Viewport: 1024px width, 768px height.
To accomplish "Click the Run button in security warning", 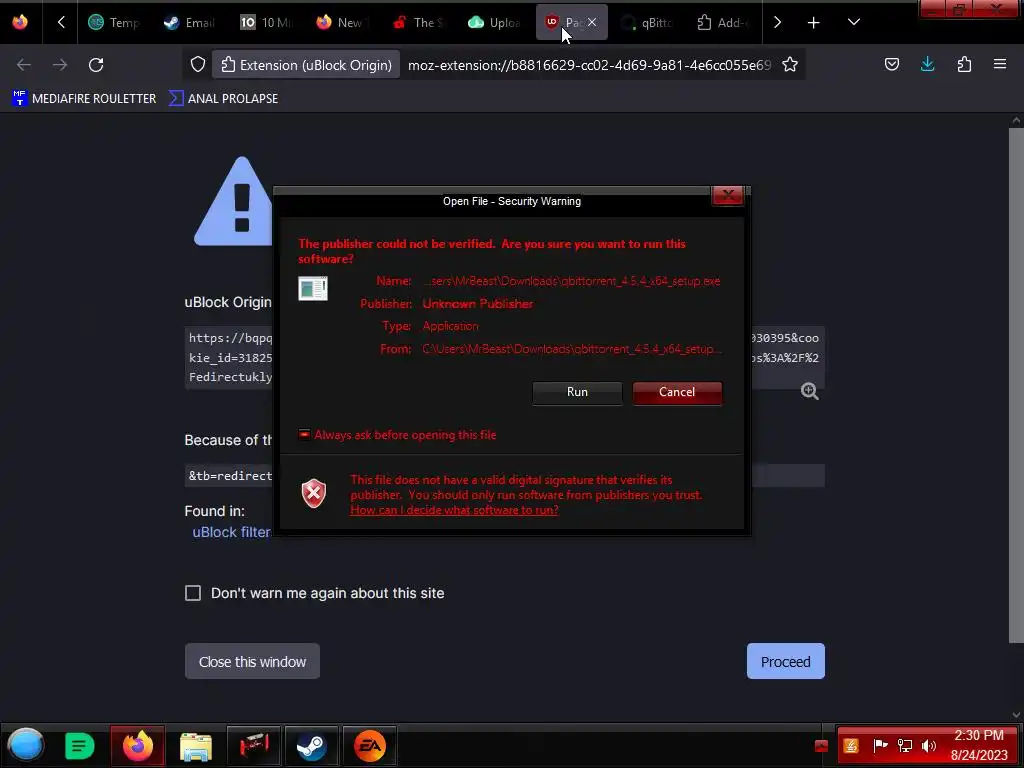I will (x=577, y=392).
